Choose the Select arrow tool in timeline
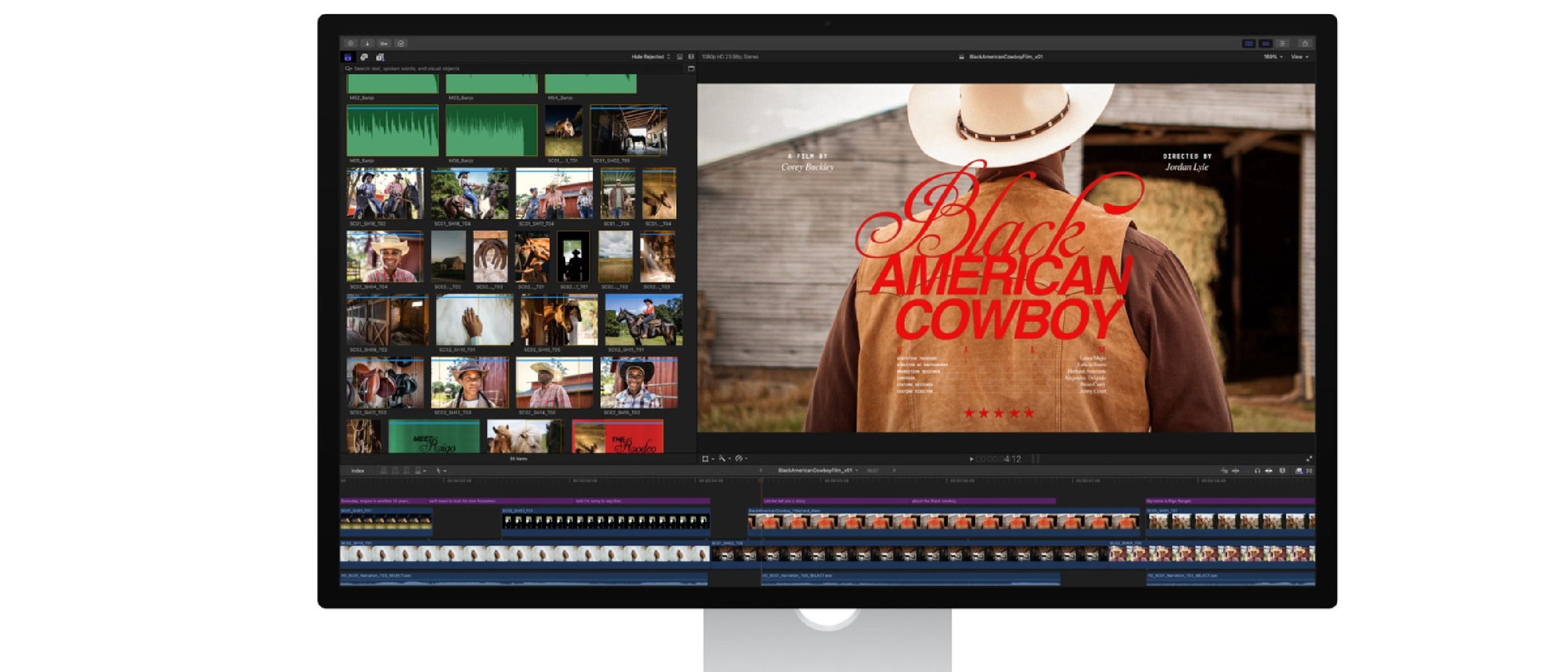Image resolution: width=1568 pixels, height=672 pixels. [x=438, y=470]
